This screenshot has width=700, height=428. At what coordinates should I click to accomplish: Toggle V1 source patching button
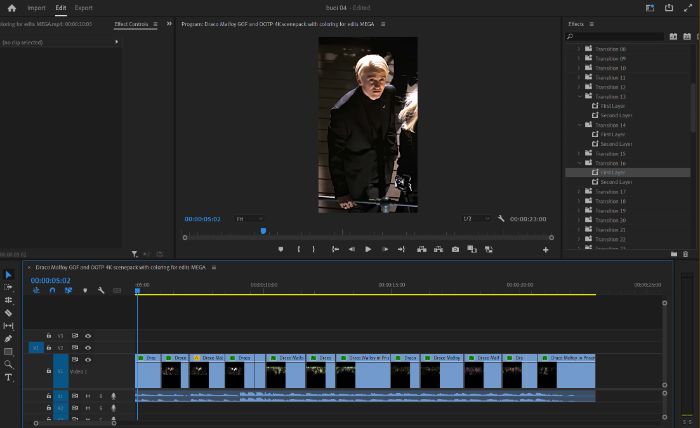[36, 348]
